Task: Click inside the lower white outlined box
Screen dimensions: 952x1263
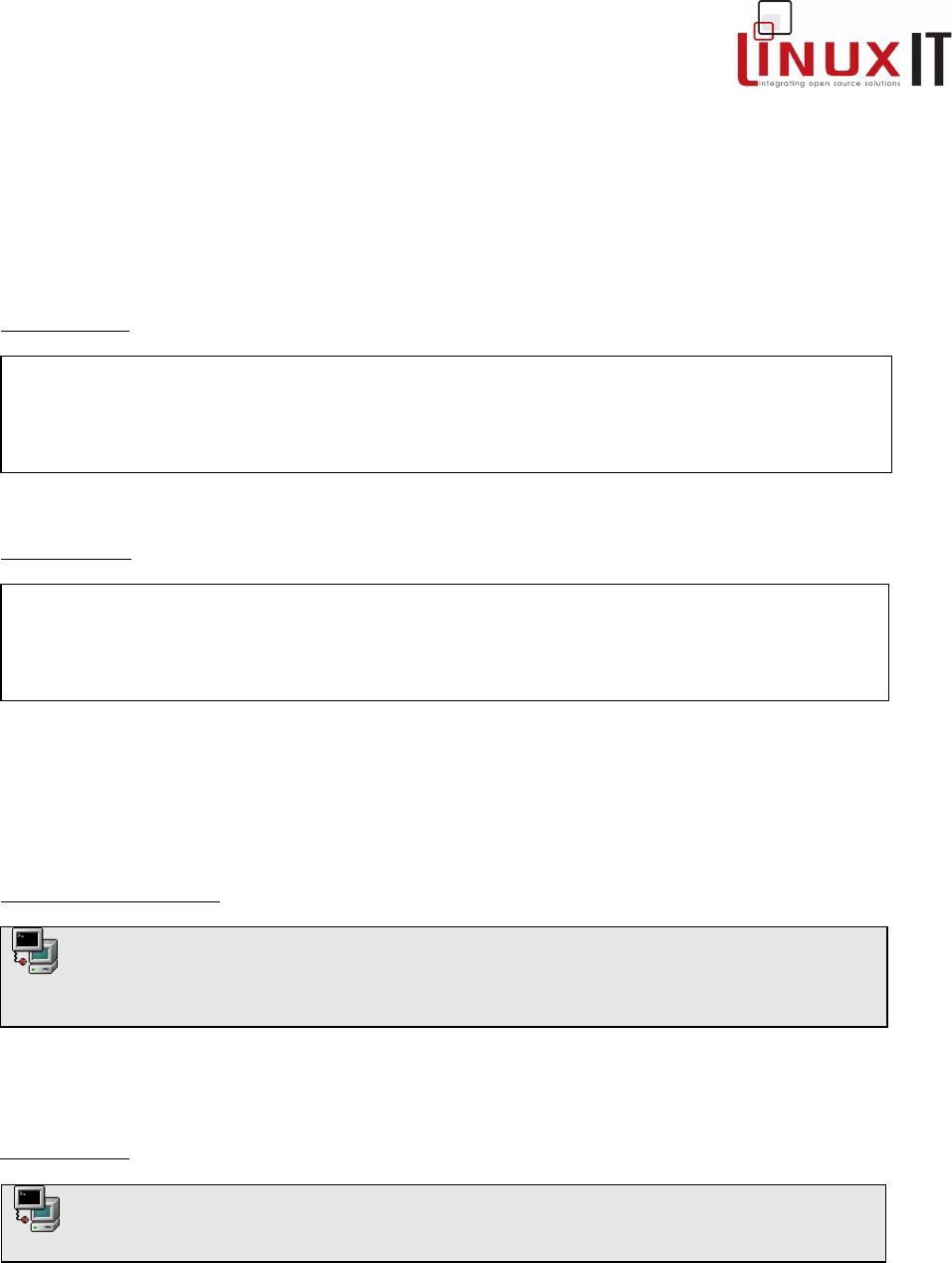Action: click(444, 642)
